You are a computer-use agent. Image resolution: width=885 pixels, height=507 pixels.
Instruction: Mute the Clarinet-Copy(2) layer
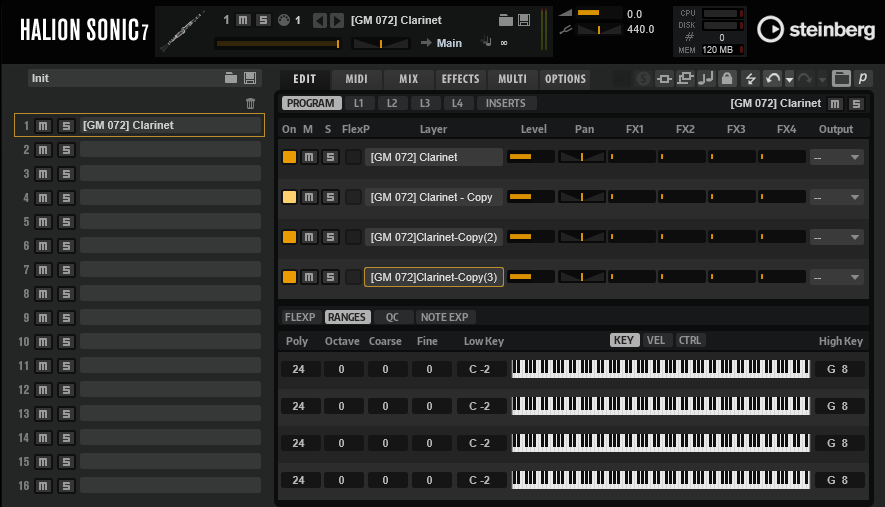[309, 237]
